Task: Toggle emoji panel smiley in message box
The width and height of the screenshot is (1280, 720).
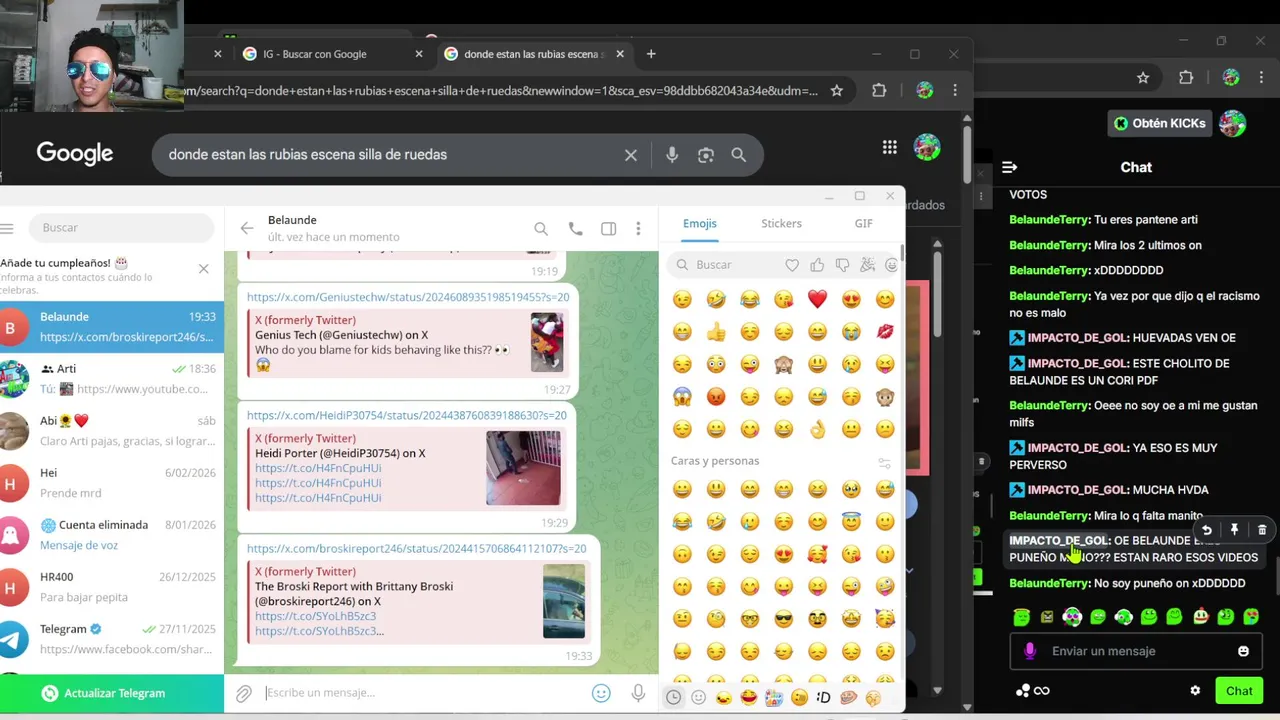Action: pos(601,693)
